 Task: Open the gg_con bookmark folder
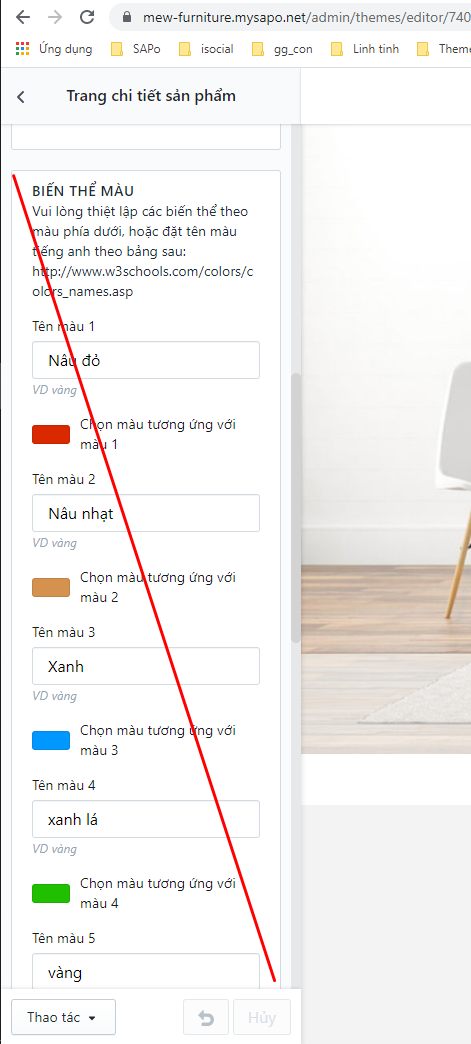282,49
